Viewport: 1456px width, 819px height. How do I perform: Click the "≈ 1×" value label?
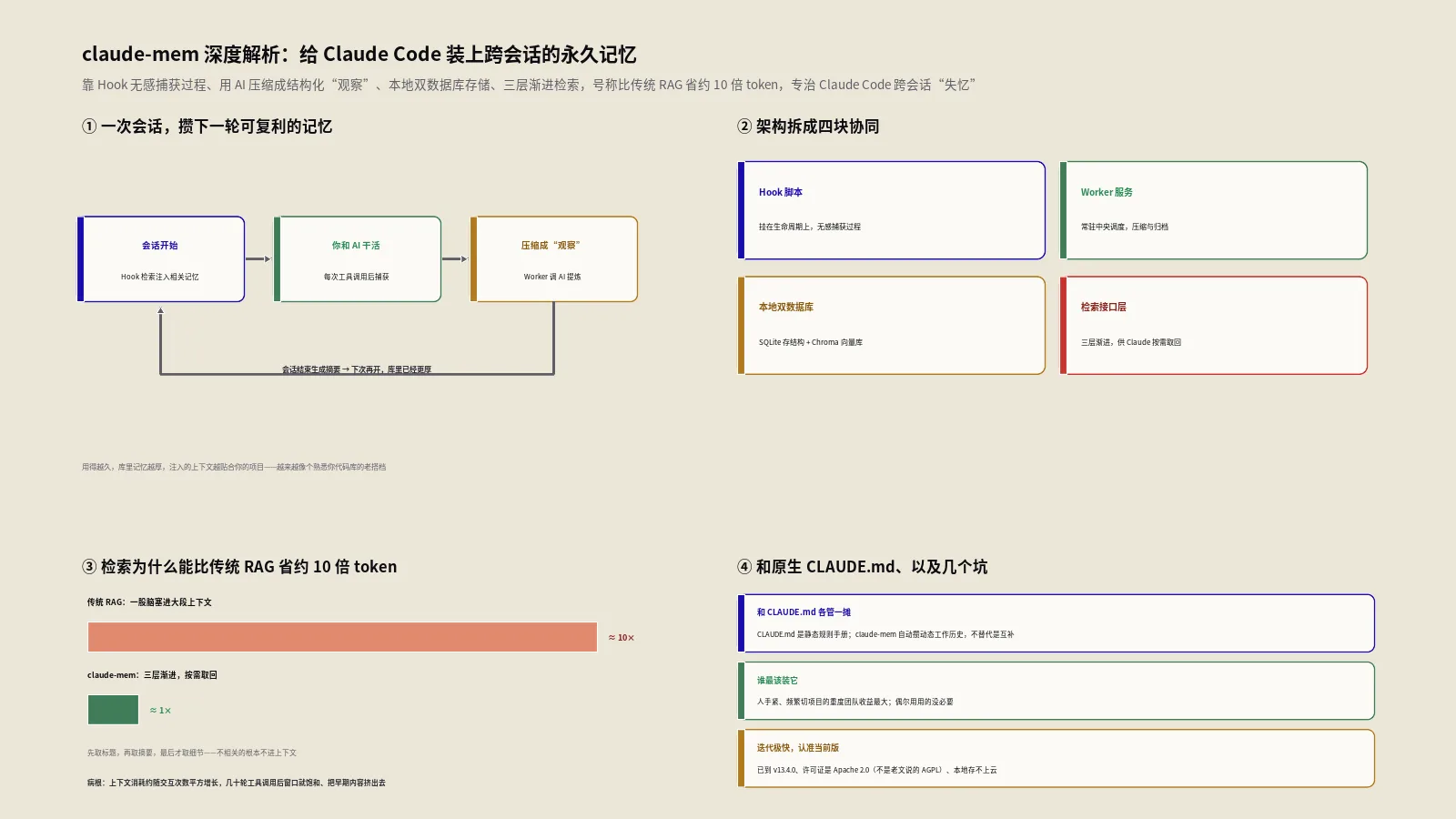click(x=160, y=711)
